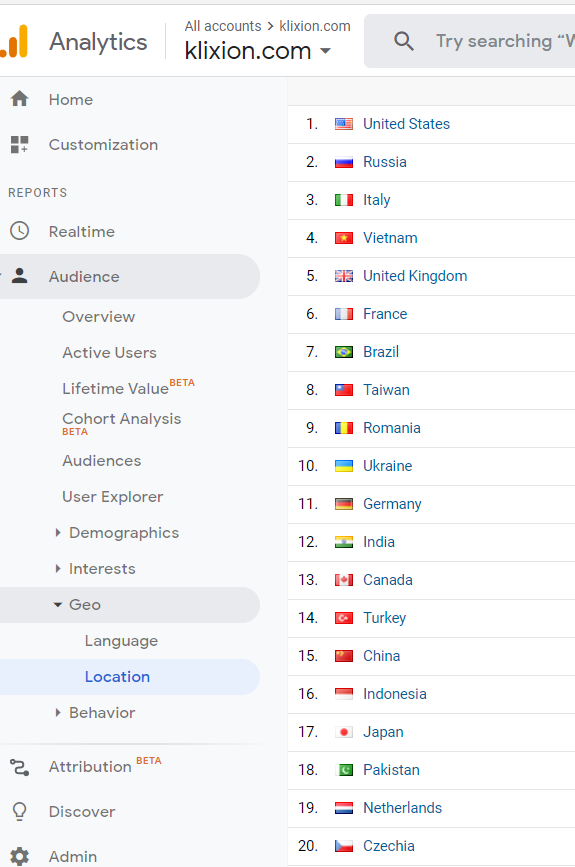Click the Germany flag icon
This screenshot has height=867, width=575.
tap(344, 504)
